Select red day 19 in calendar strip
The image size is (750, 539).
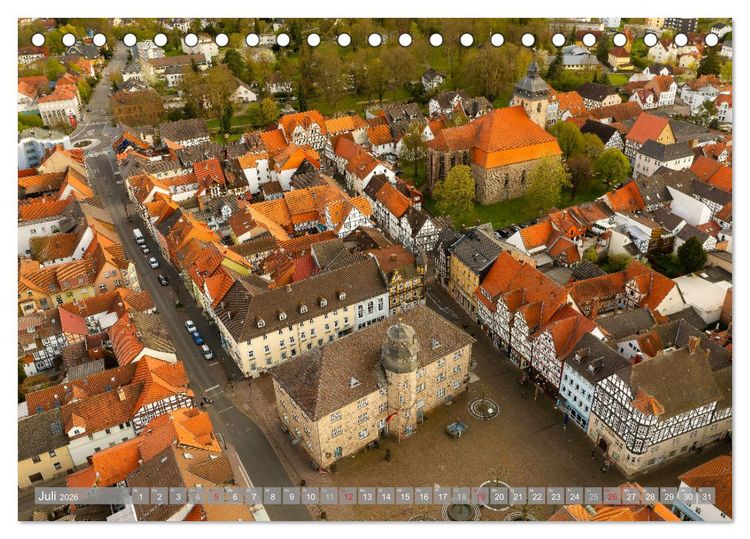pyautogui.click(x=480, y=496)
